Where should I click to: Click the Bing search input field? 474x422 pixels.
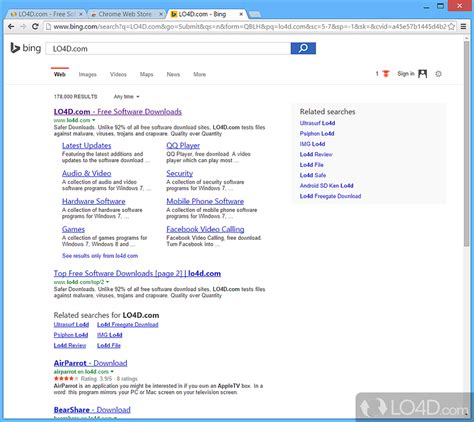(x=168, y=49)
